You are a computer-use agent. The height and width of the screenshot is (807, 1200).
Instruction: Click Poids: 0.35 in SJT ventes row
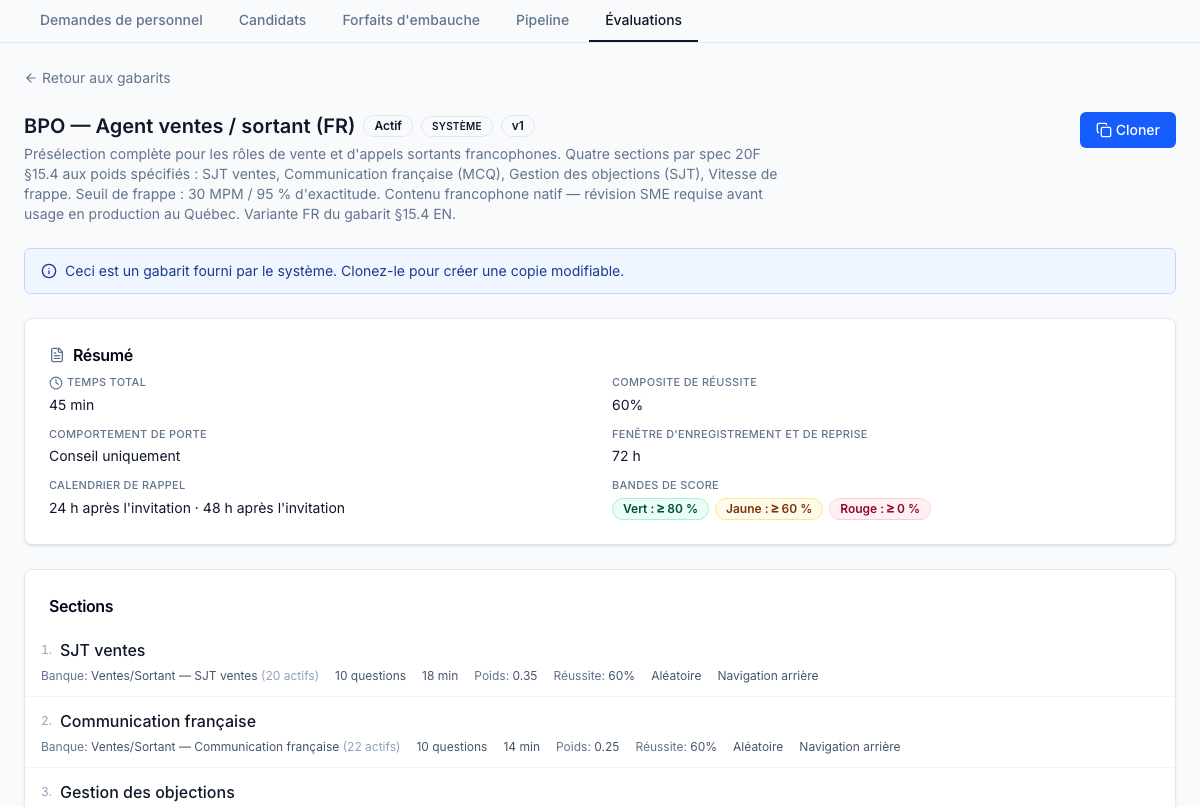click(x=506, y=676)
